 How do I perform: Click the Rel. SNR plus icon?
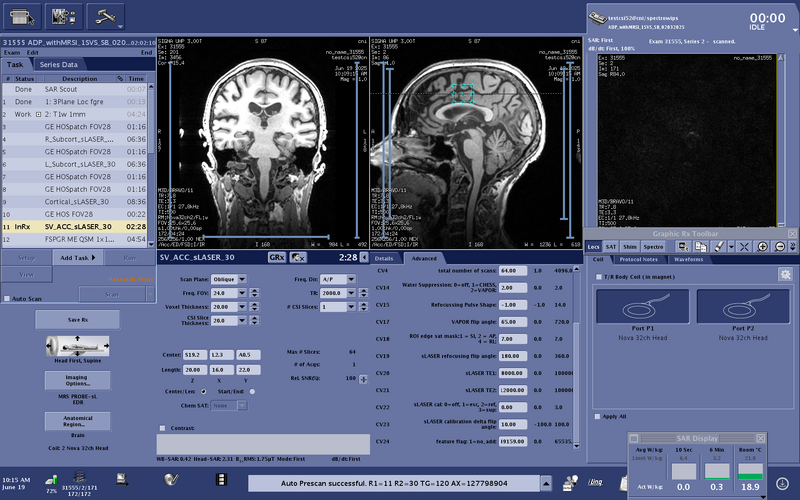click(363, 379)
